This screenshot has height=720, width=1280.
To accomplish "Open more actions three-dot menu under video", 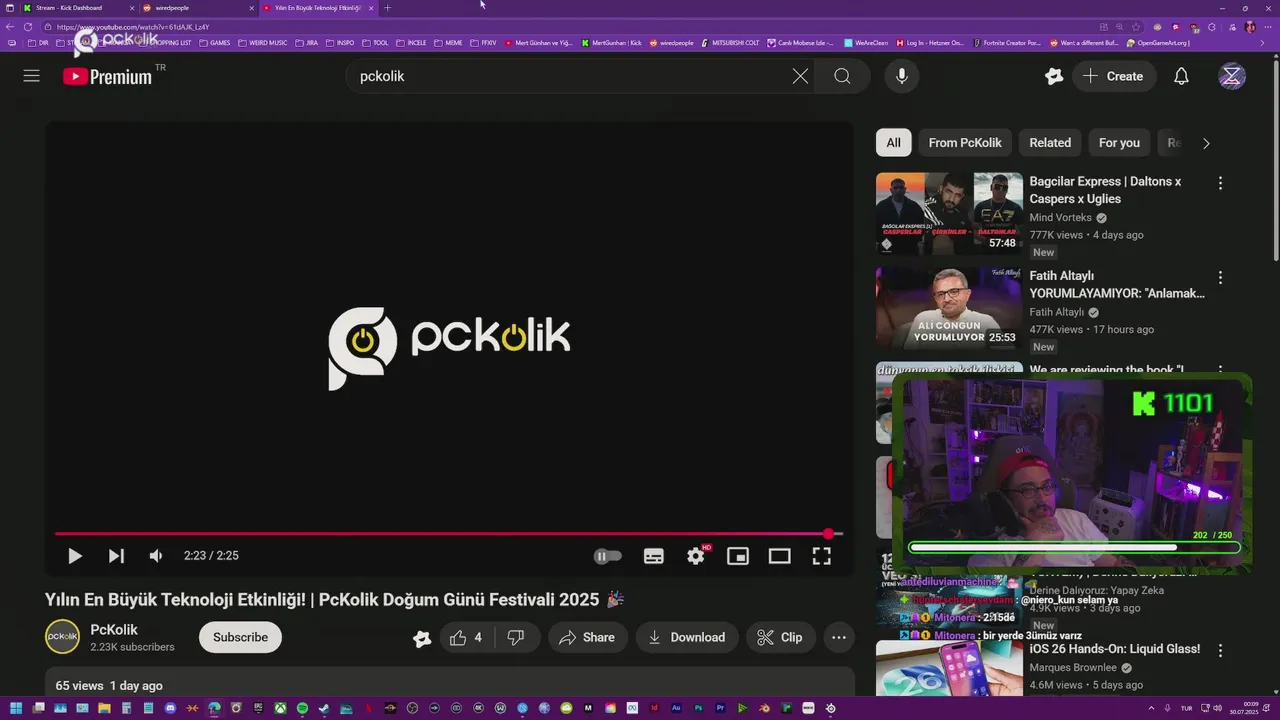I will click(839, 637).
